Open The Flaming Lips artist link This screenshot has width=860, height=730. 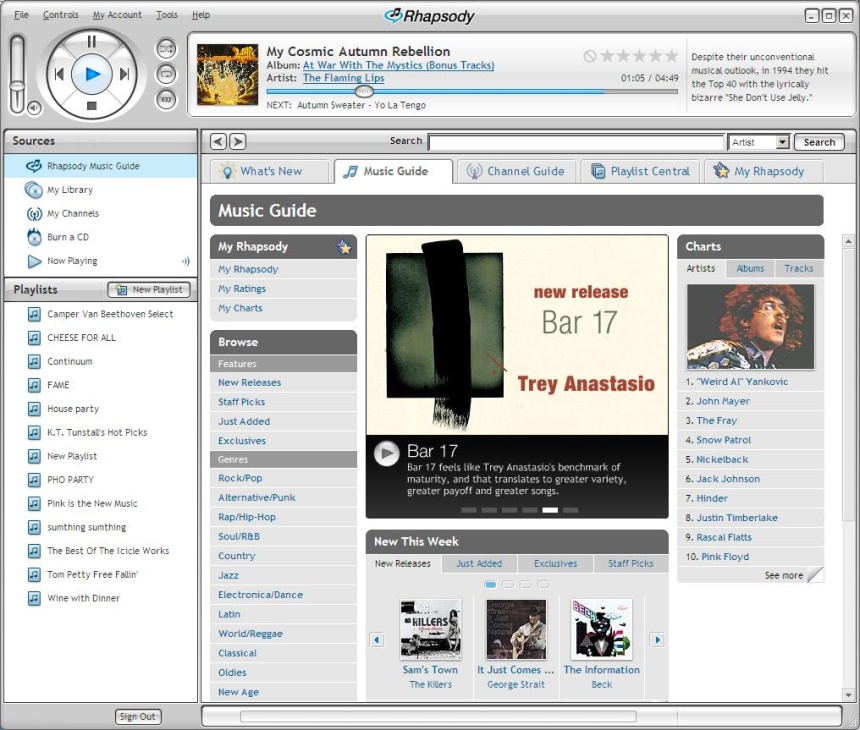[344, 78]
